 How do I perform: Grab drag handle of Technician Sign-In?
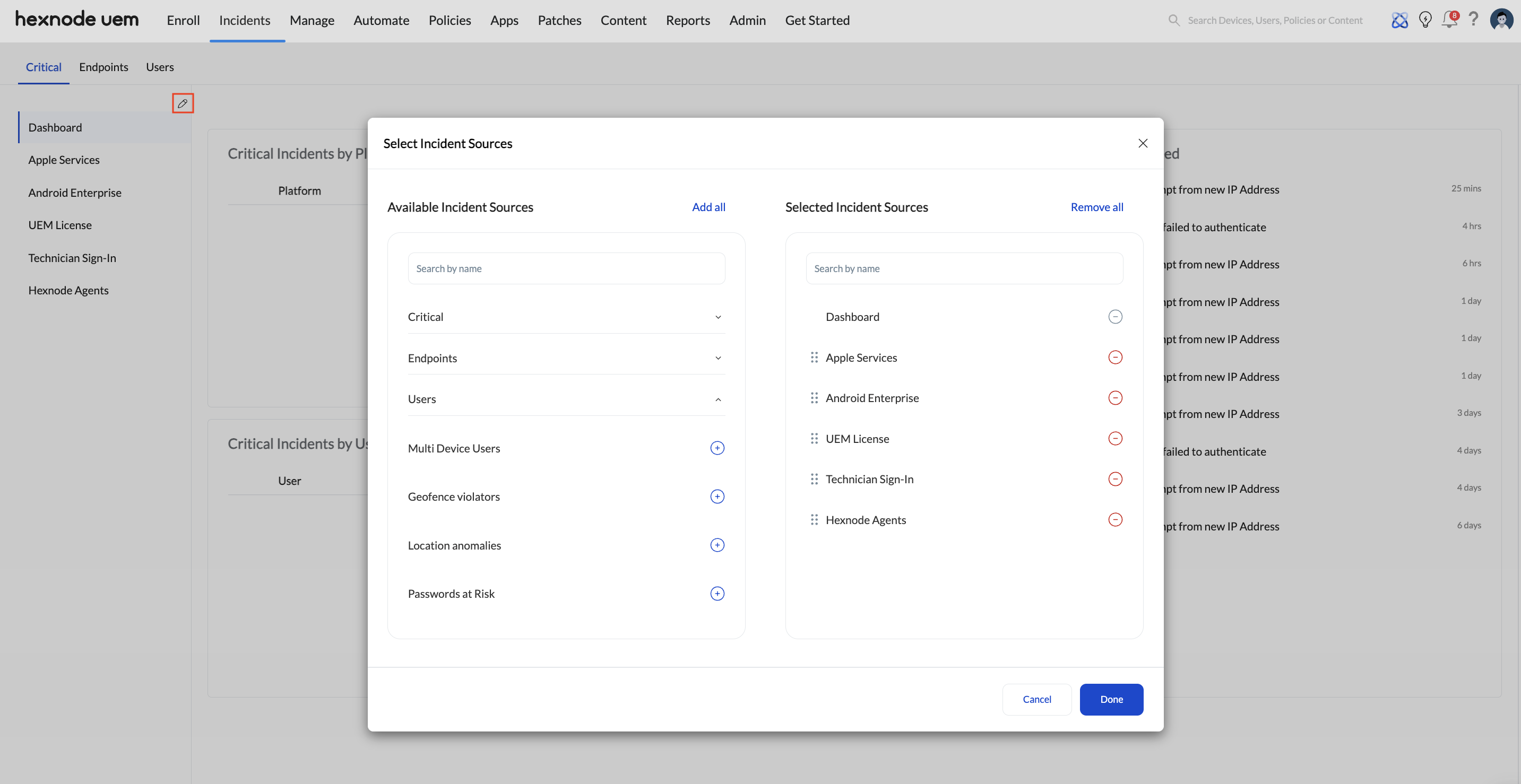[x=814, y=479]
